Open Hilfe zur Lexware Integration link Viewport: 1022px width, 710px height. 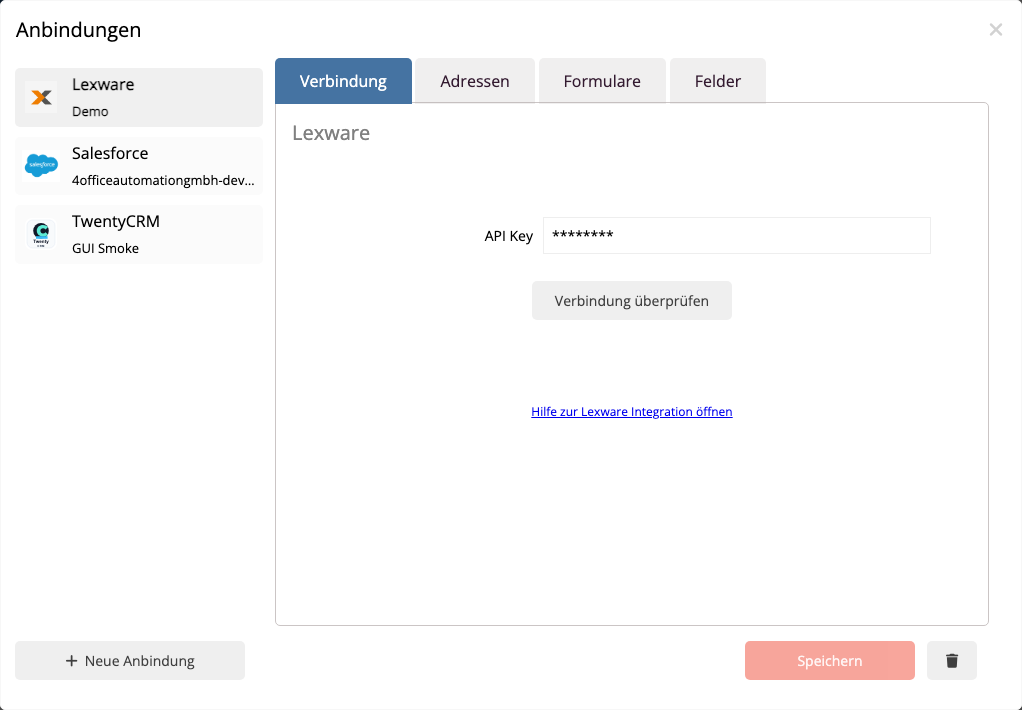[x=632, y=411]
